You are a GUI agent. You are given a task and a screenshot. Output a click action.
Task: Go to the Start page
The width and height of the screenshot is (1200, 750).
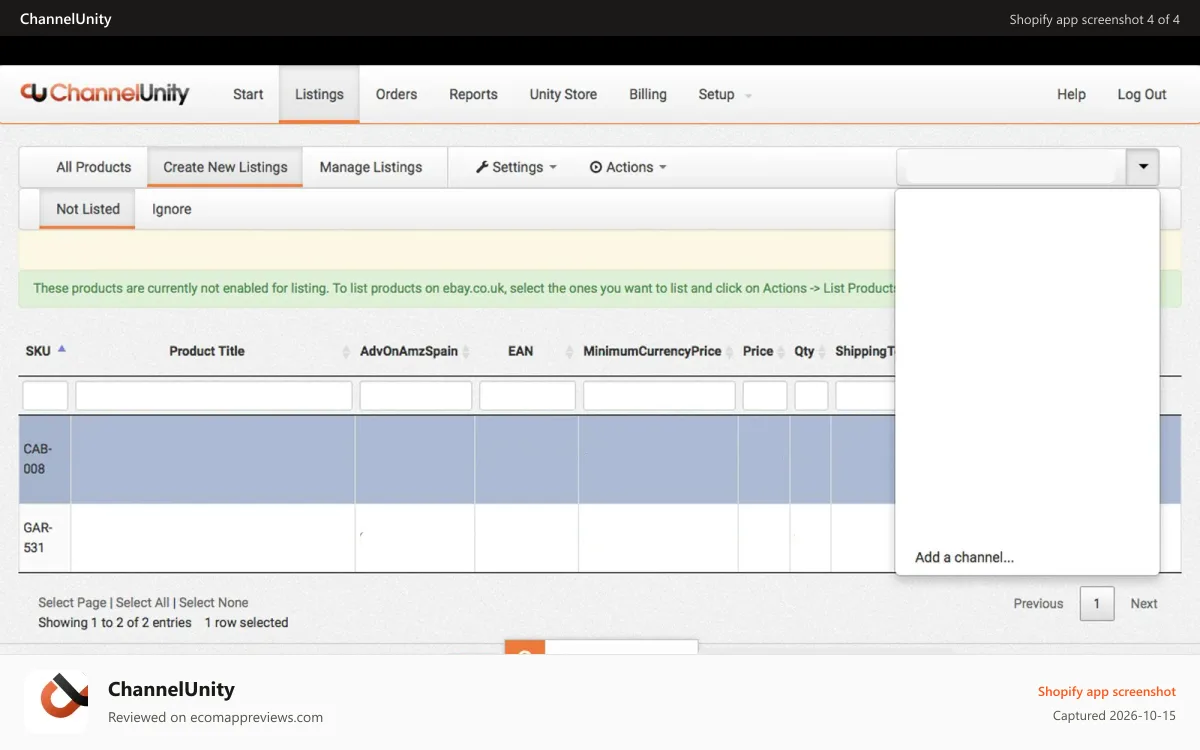248,94
